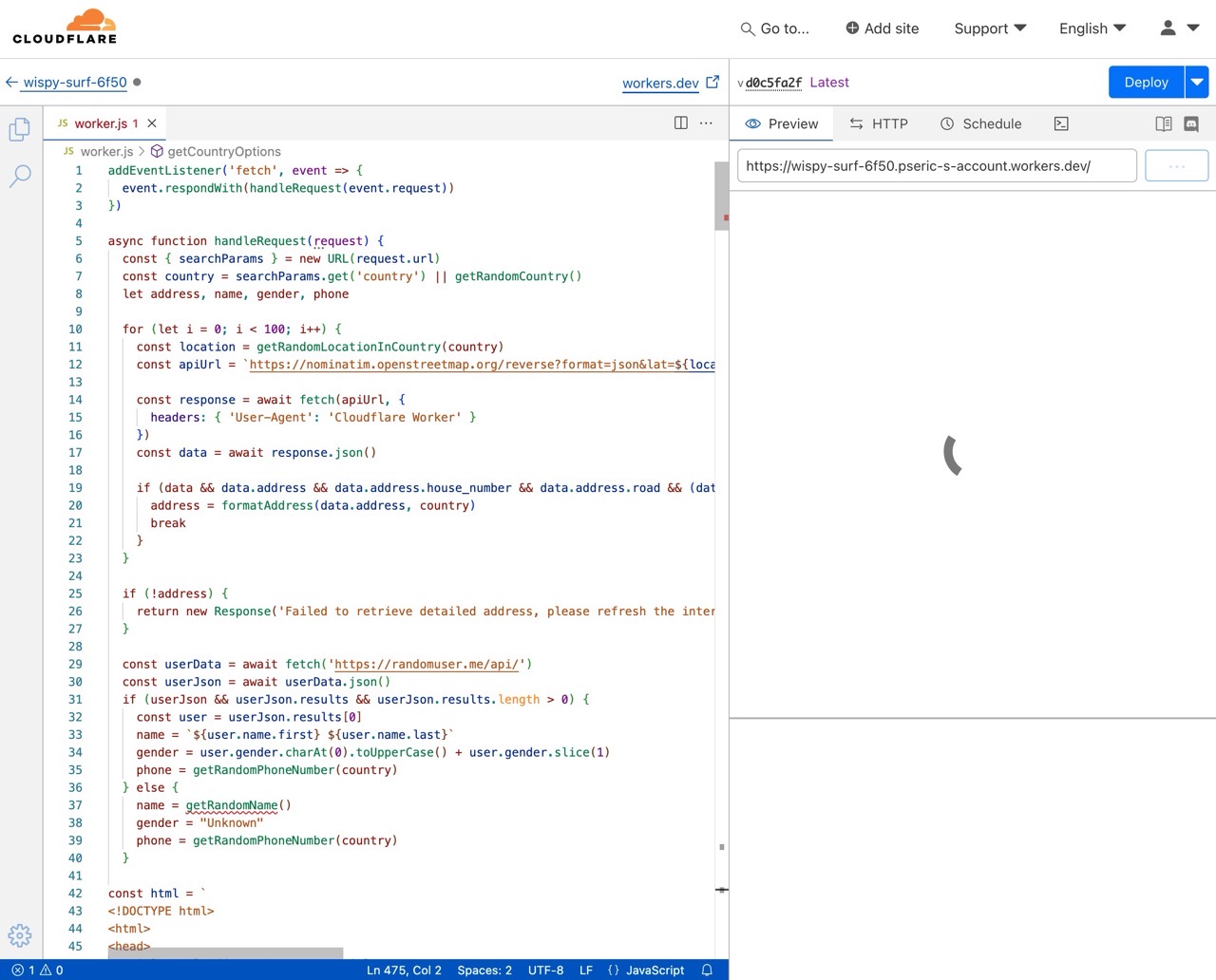The height and width of the screenshot is (980, 1216).
Task: Click the Ln 475, Col 2 status entry
Action: coord(404,970)
